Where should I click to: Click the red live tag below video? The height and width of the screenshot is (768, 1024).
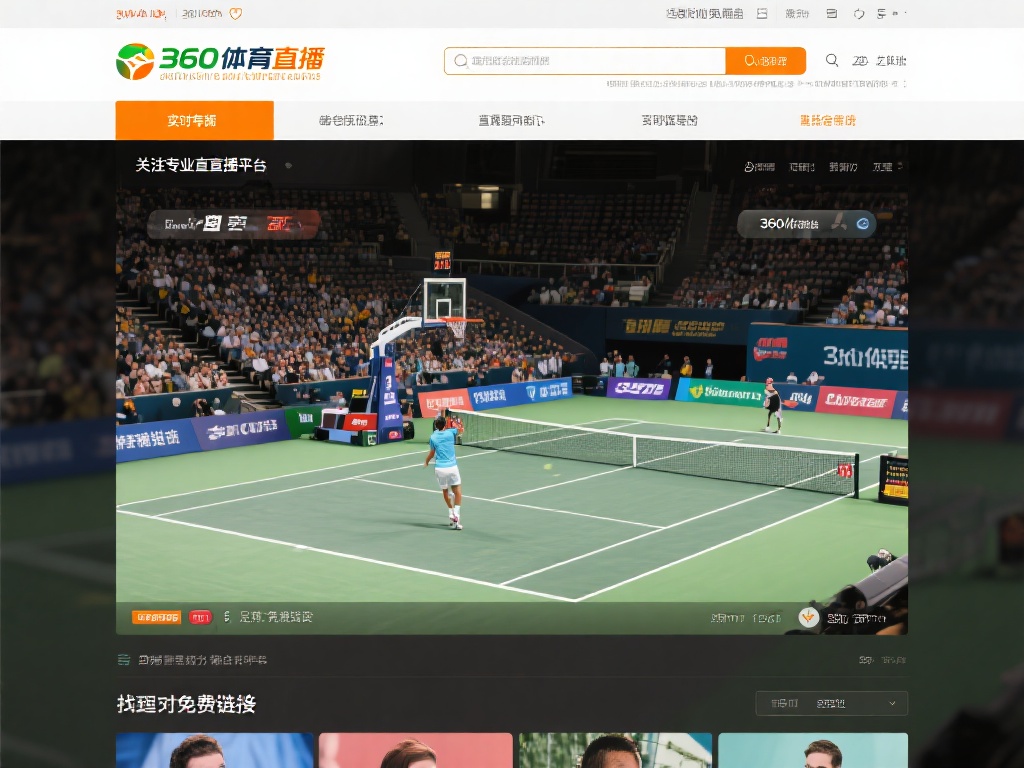[x=200, y=618]
